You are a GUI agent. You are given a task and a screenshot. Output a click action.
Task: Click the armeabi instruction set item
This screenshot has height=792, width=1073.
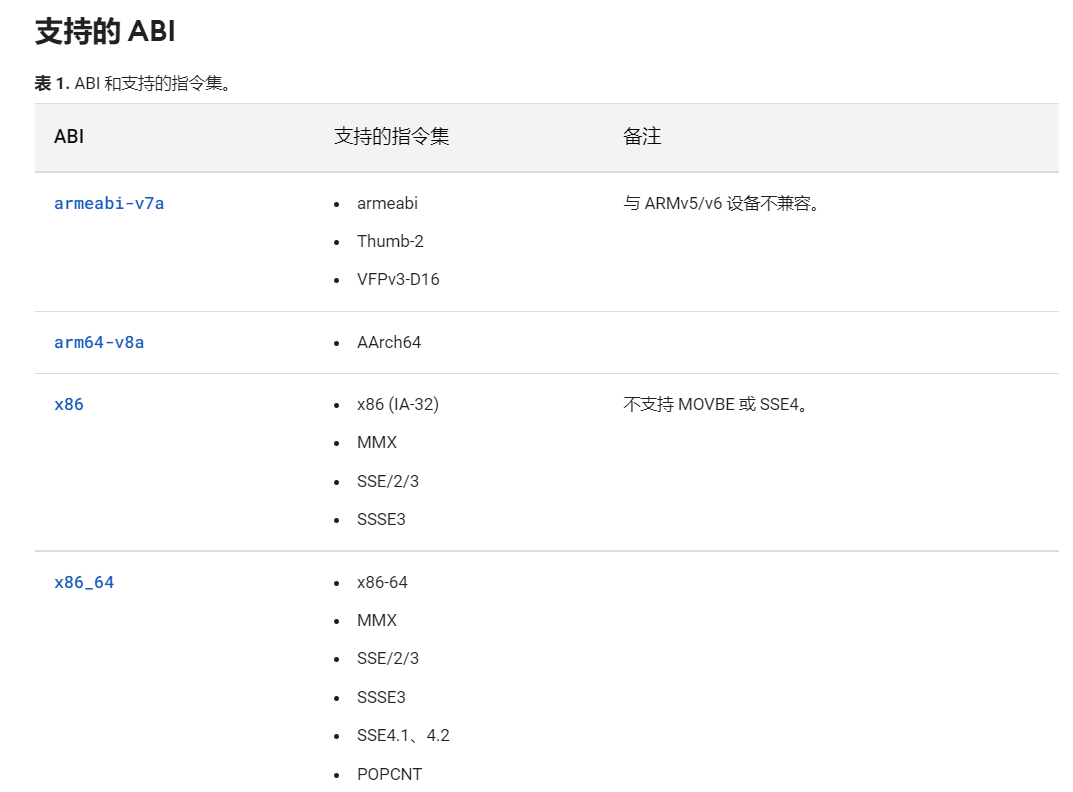pyautogui.click(x=387, y=203)
